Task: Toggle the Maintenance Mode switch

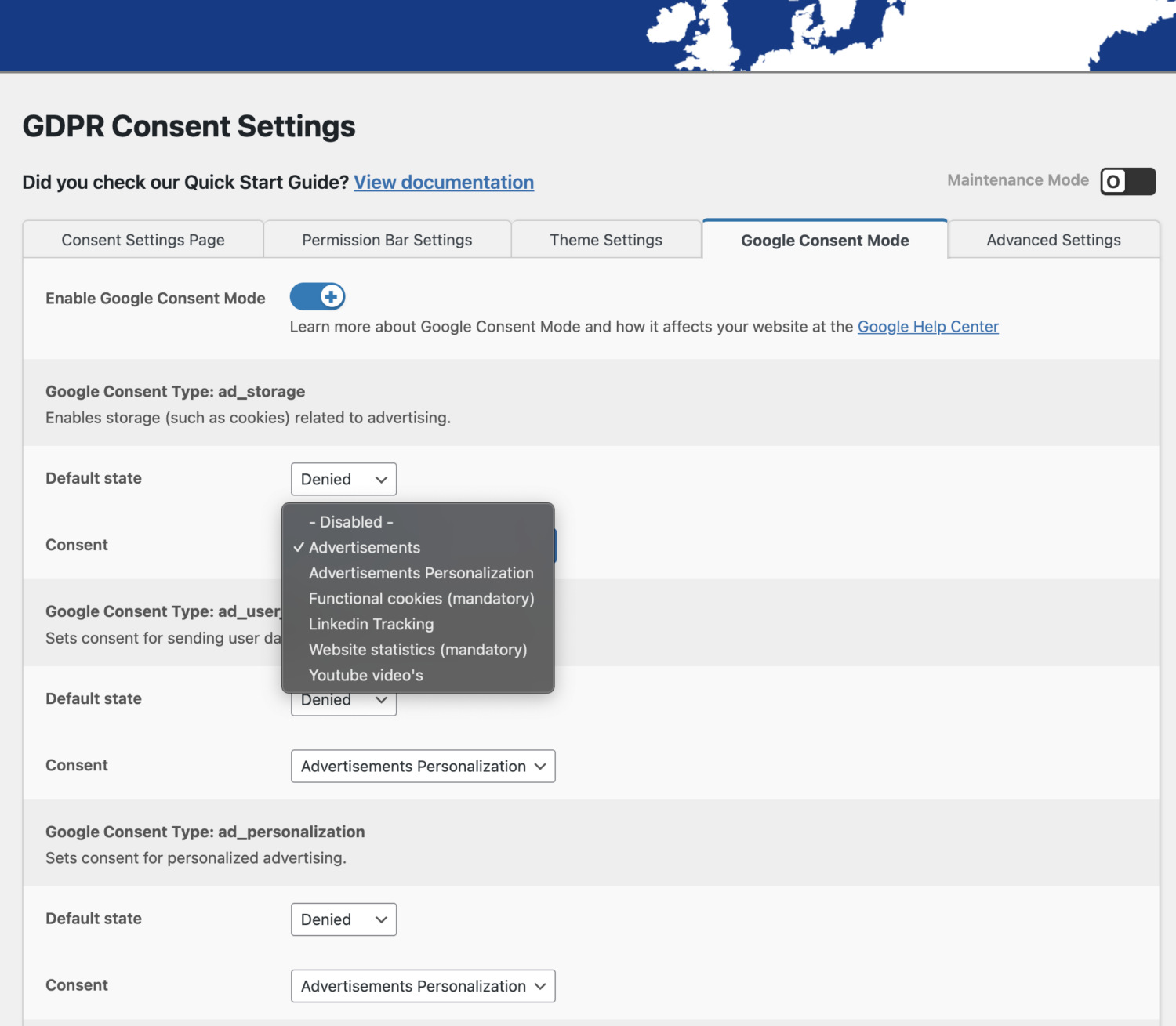Action: (x=1127, y=181)
